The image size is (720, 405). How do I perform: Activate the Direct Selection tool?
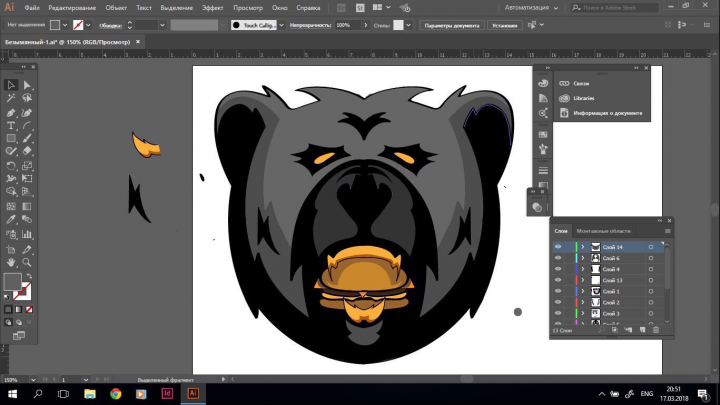coord(27,85)
